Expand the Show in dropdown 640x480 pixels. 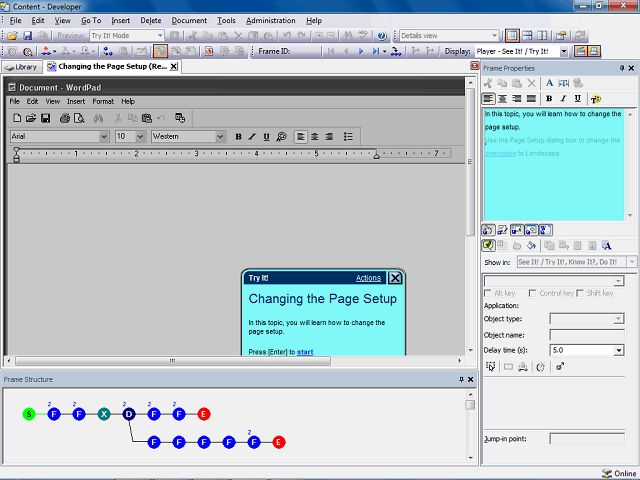coord(632,262)
